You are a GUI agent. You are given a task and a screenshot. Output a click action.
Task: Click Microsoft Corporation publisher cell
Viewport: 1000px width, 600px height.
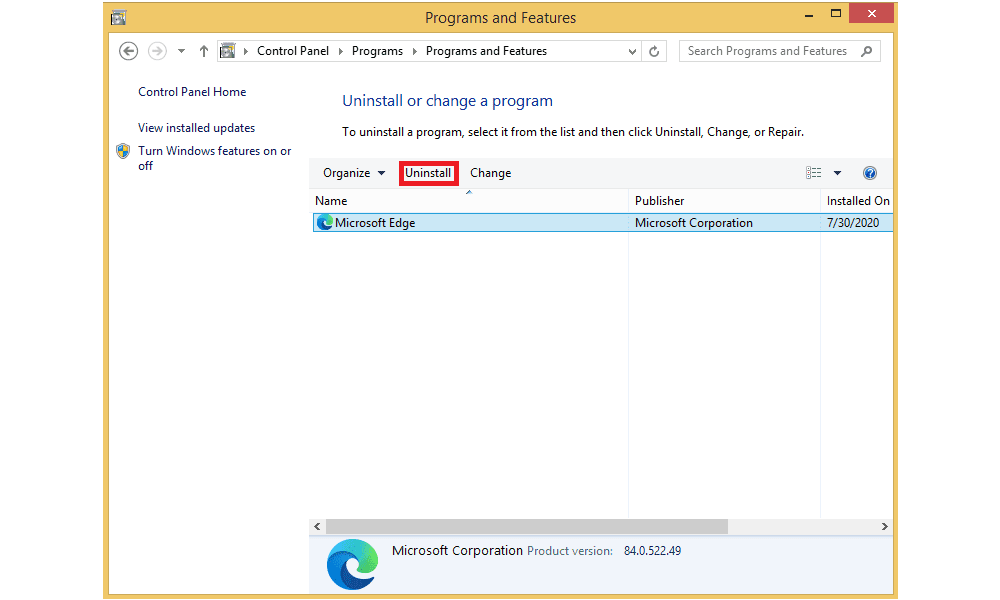pyautogui.click(x=694, y=223)
